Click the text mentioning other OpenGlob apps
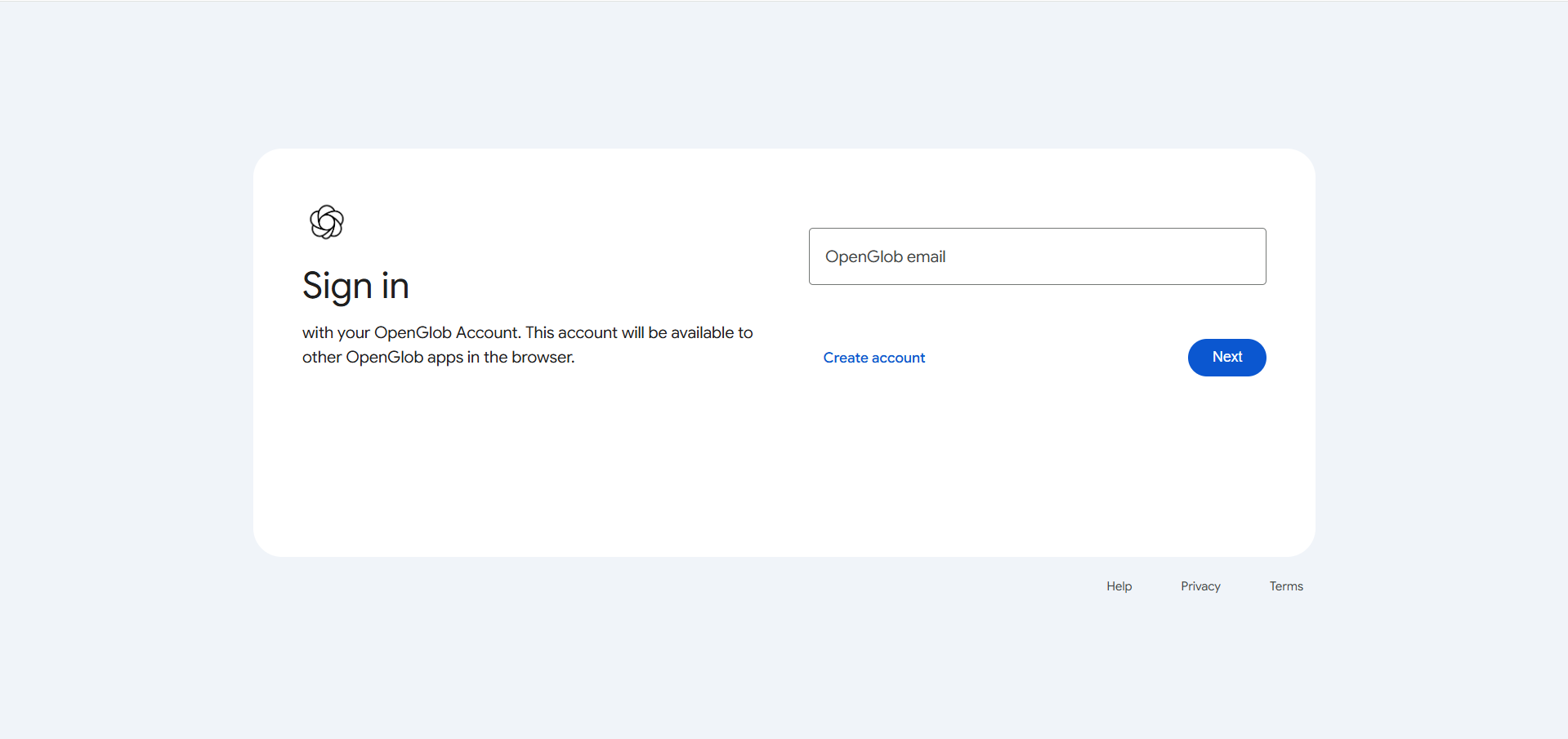Viewport: 1568px width, 739px height. (438, 358)
